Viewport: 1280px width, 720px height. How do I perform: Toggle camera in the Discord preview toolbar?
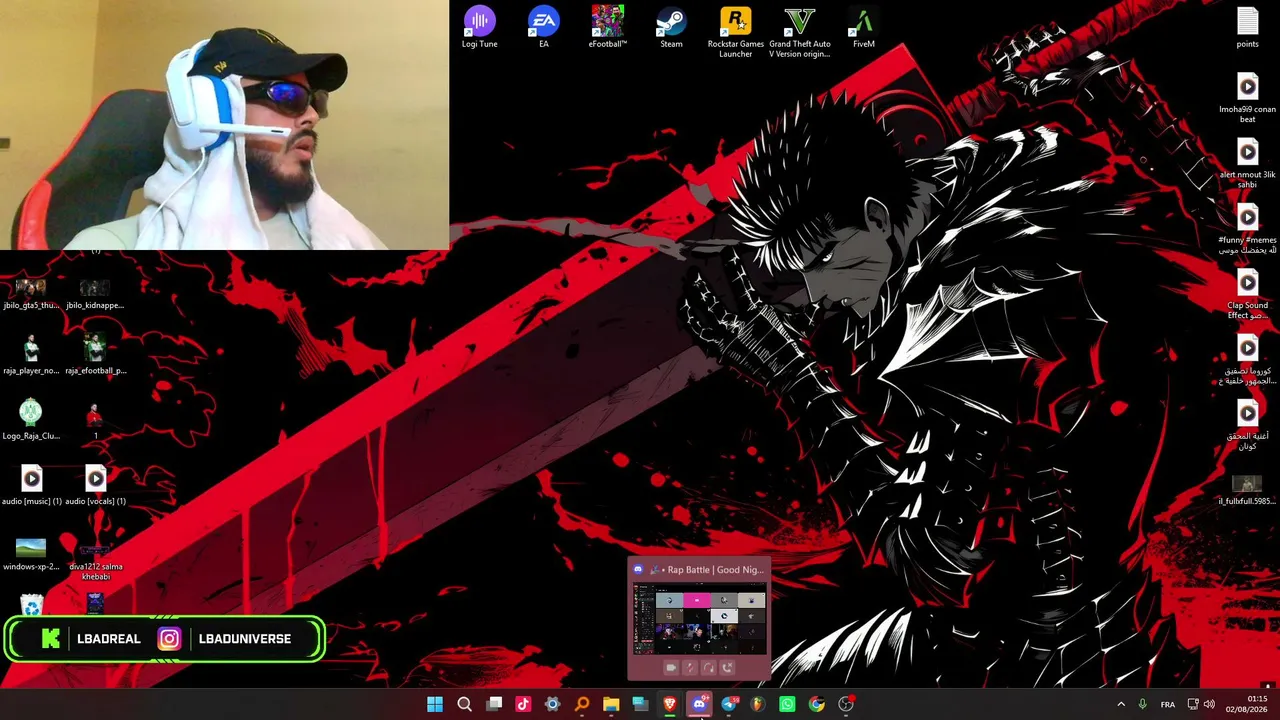click(671, 668)
